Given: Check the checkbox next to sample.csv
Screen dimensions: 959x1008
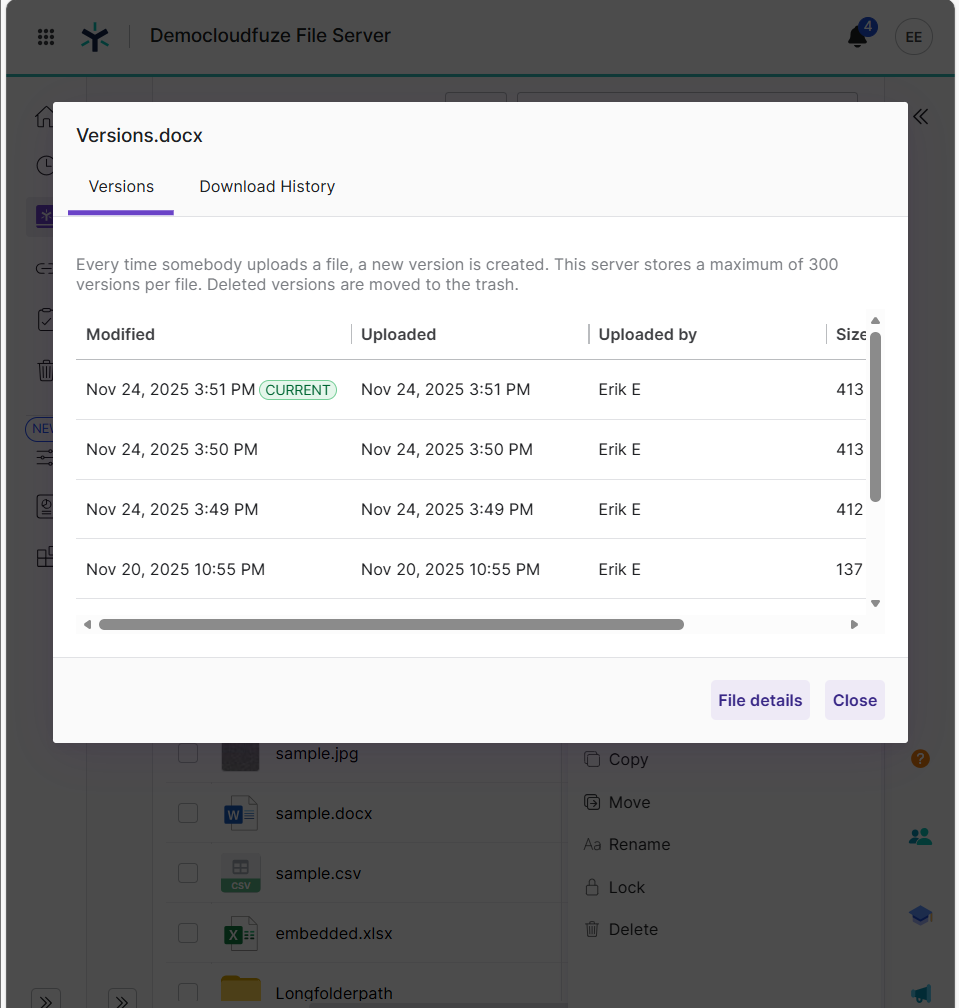Looking at the screenshot, I should point(187,873).
